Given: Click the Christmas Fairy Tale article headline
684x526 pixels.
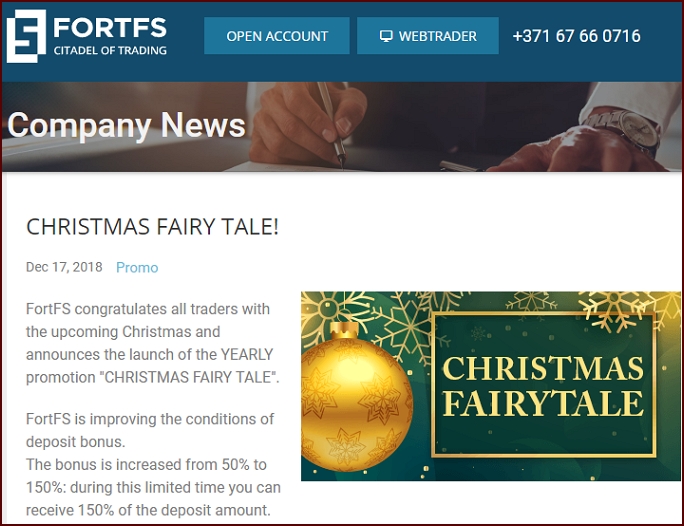Looking at the screenshot, I should tap(152, 227).
